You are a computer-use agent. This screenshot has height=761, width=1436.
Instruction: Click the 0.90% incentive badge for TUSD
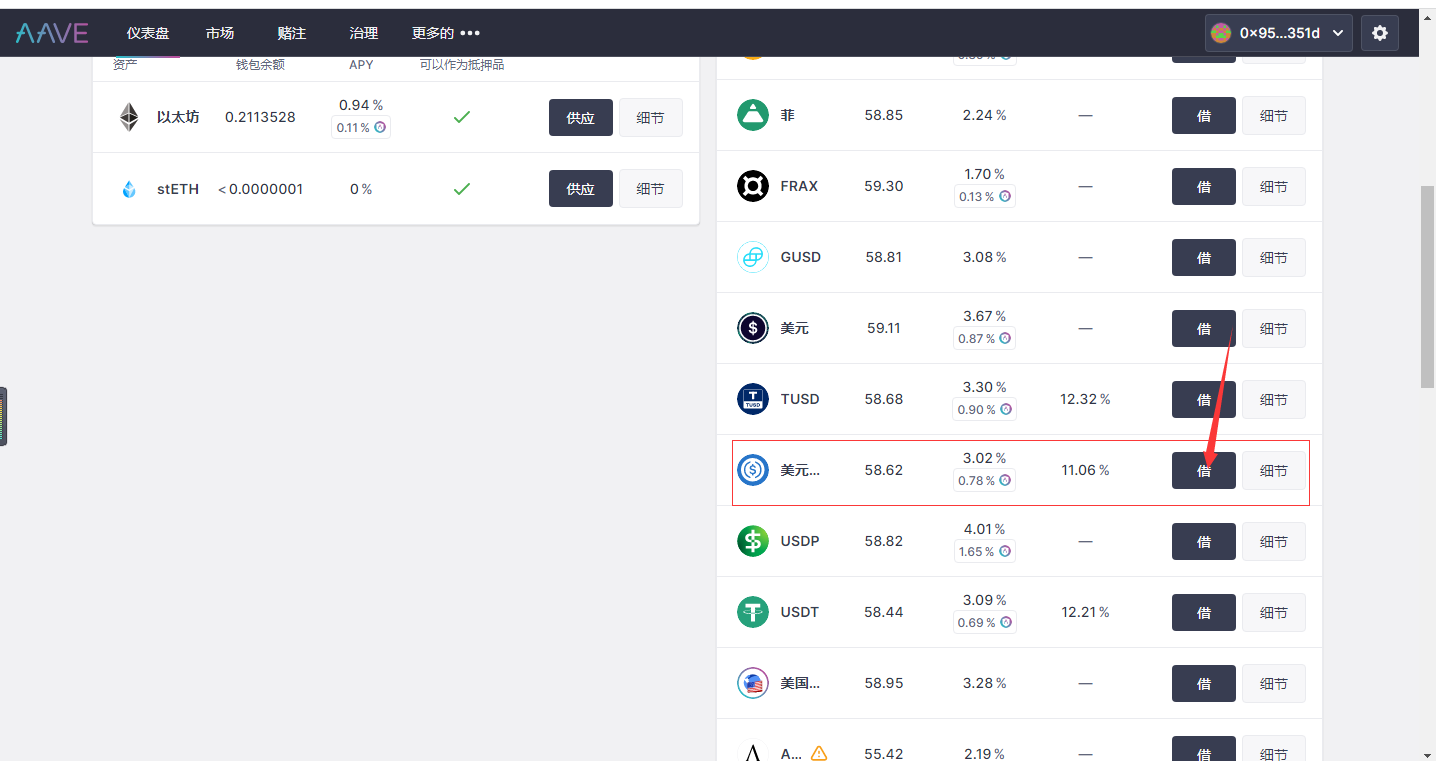(985, 410)
